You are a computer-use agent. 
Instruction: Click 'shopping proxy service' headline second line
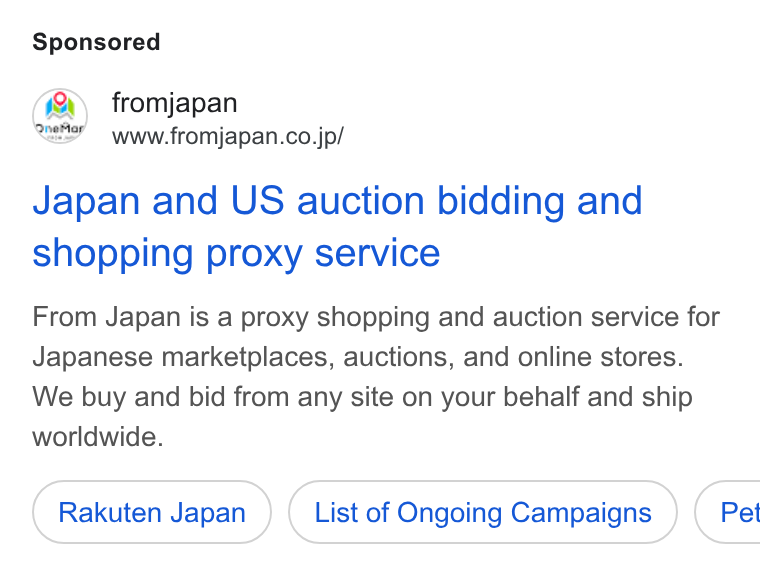[x=236, y=253]
